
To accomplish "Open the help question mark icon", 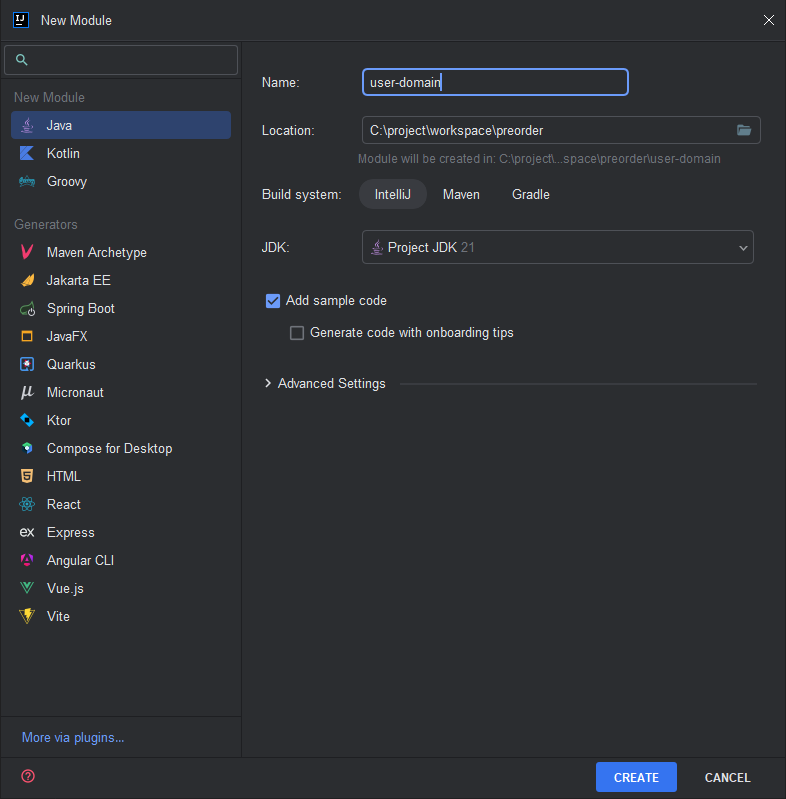I will (28, 776).
